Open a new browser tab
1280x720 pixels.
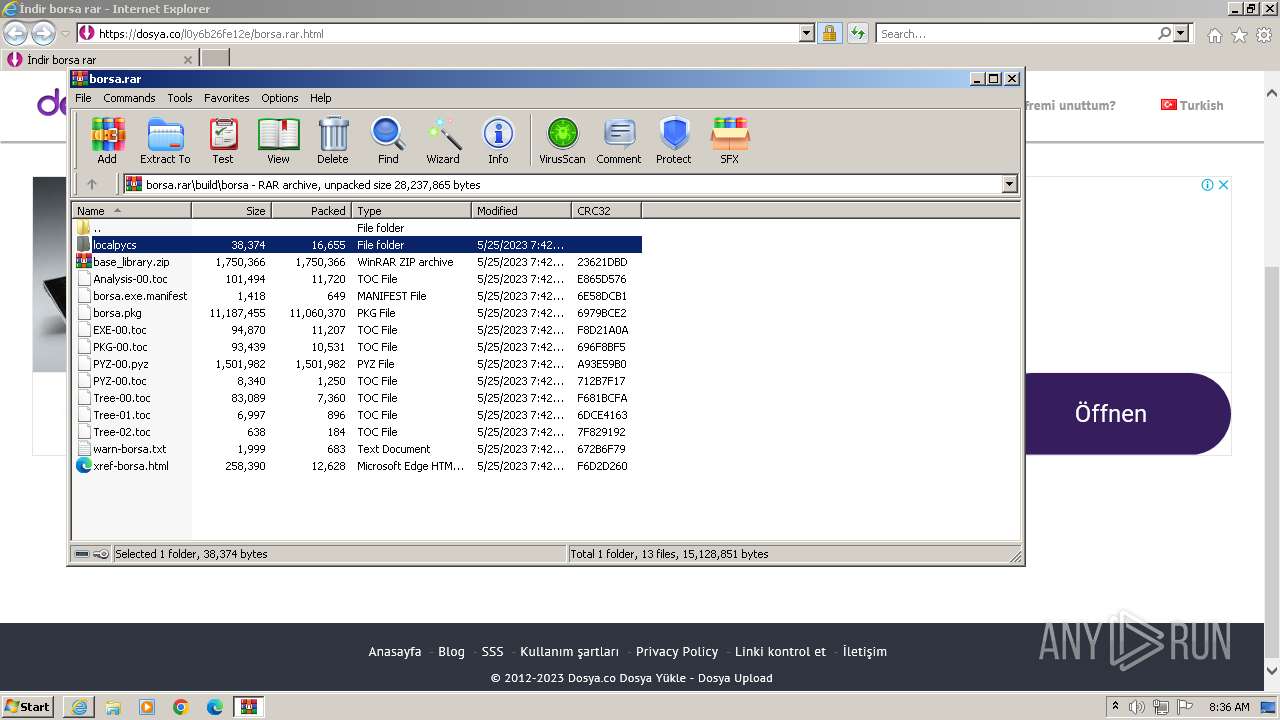coord(215,59)
